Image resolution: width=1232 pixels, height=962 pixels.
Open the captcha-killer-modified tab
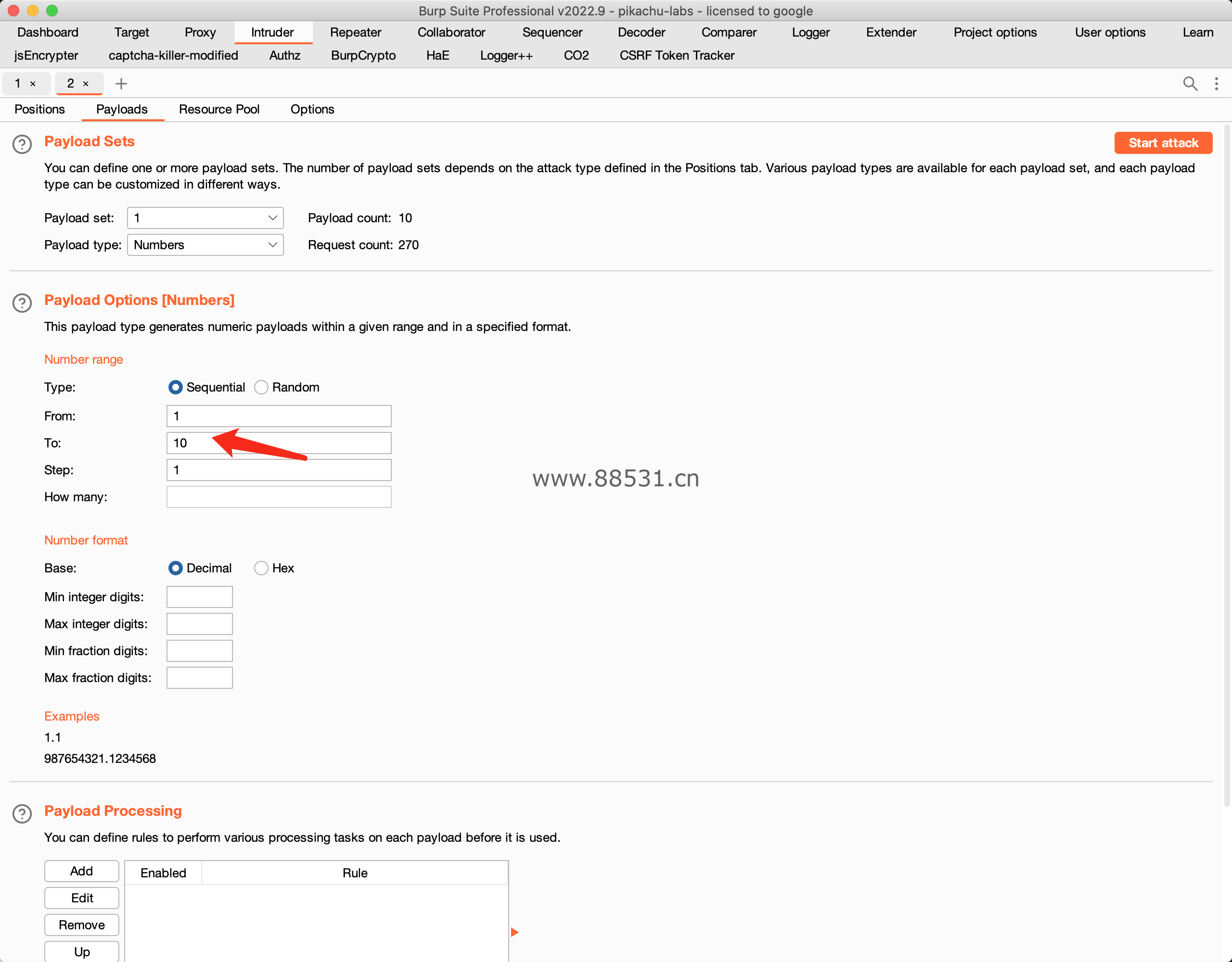pyautogui.click(x=173, y=55)
